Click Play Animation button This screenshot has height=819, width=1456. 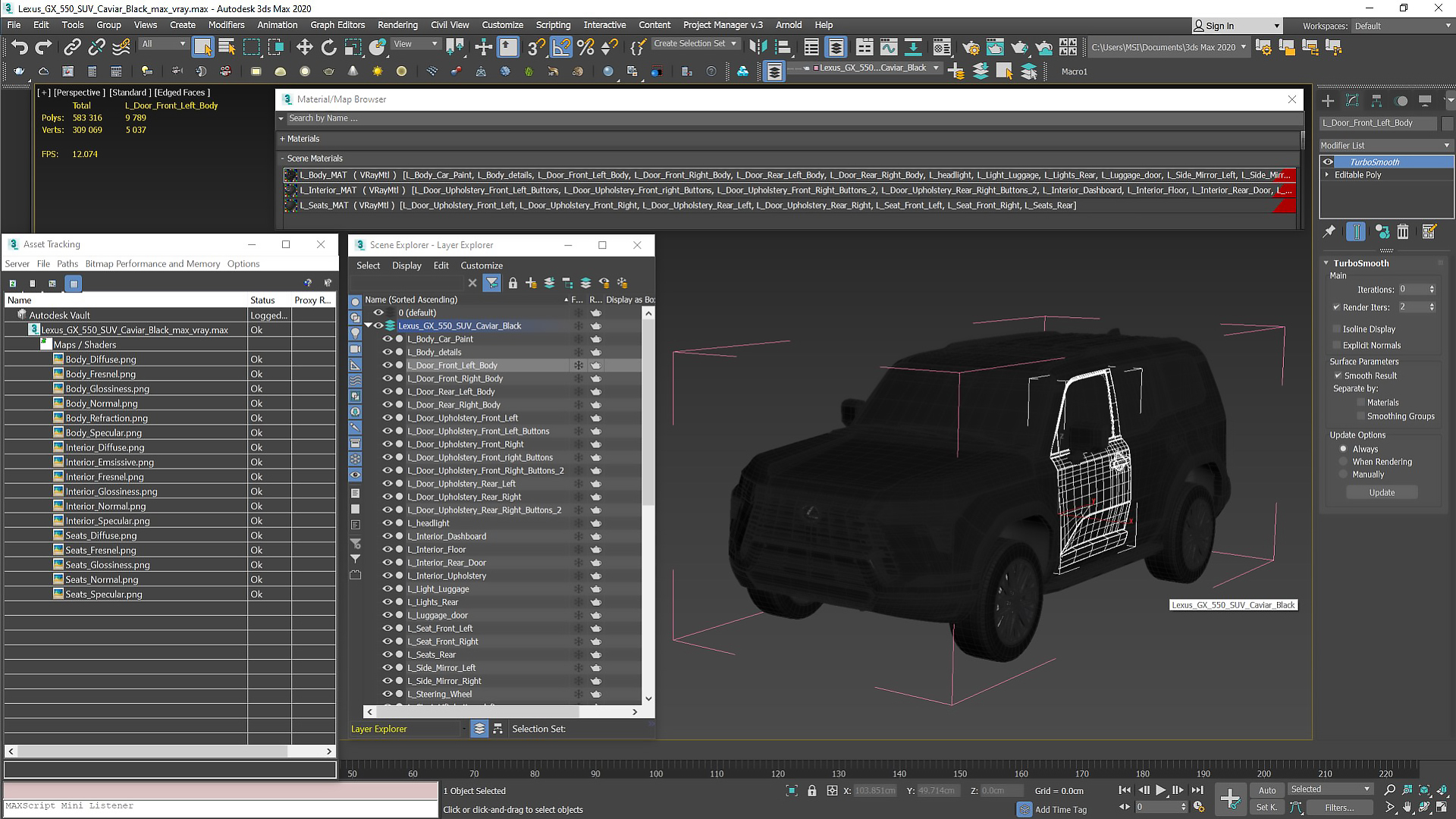tap(1160, 790)
